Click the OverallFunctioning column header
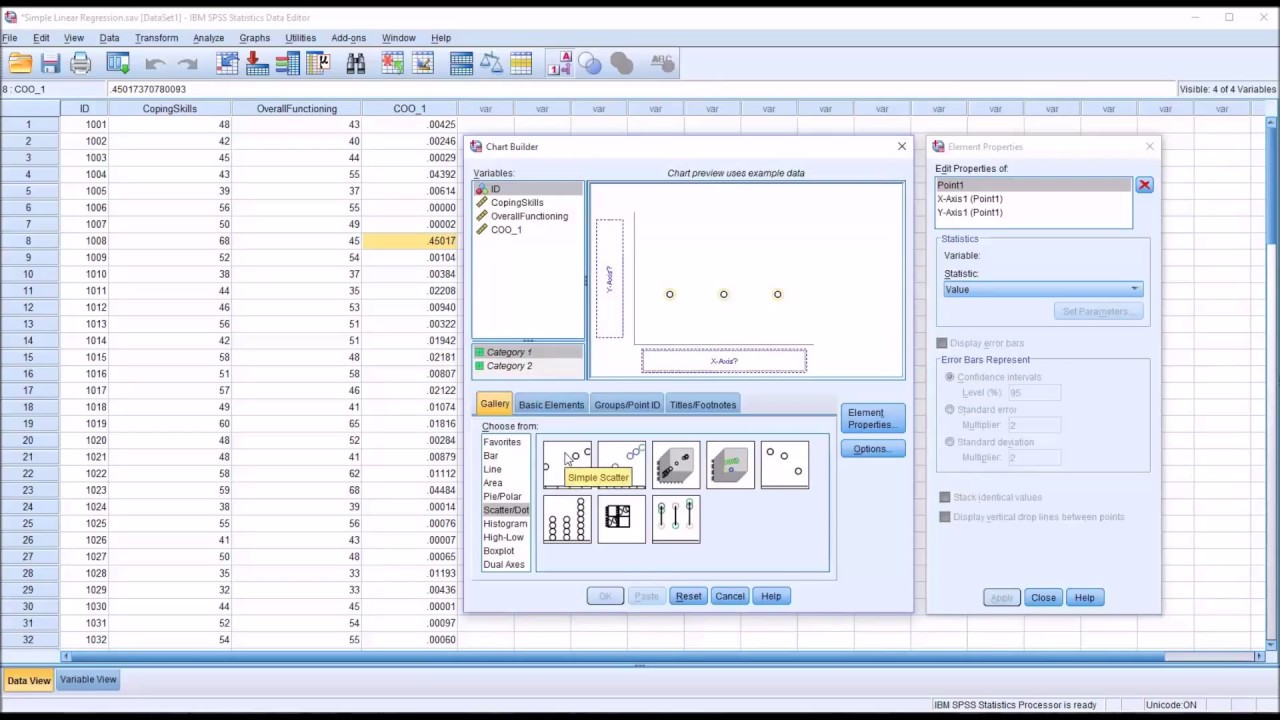The image size is (1280, 720). click(297, 108)
